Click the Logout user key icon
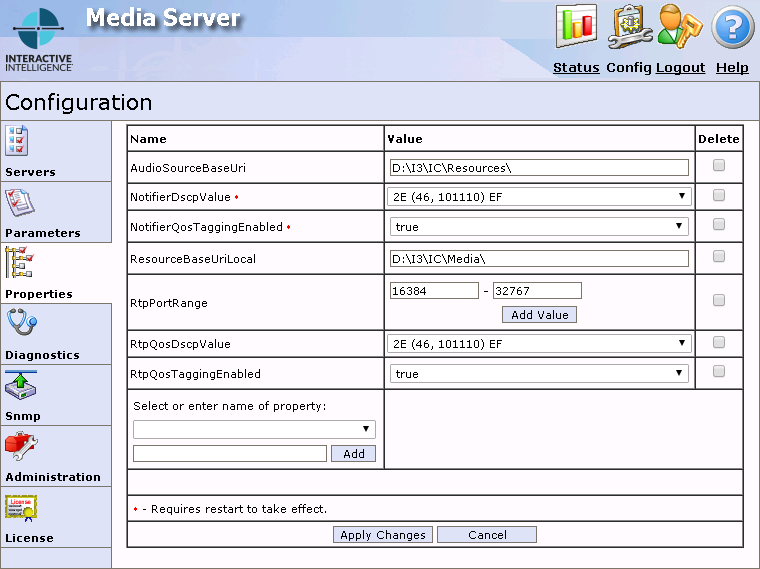 click(x=681, y=27)
